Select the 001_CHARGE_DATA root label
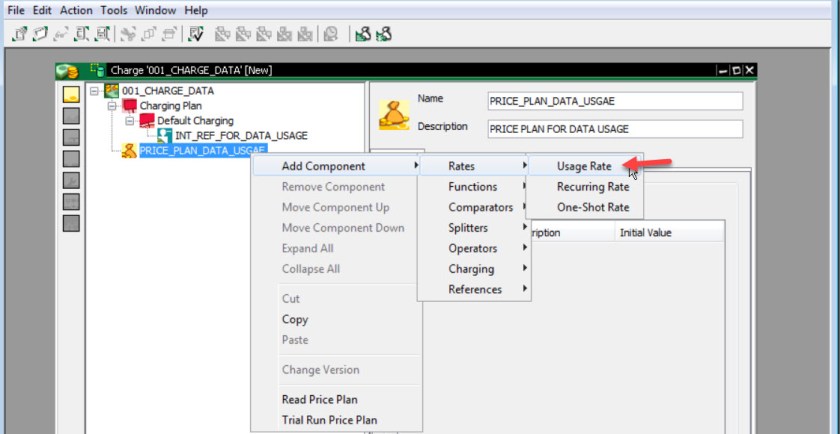Viewport: 840px width, 434px height. 168,91
